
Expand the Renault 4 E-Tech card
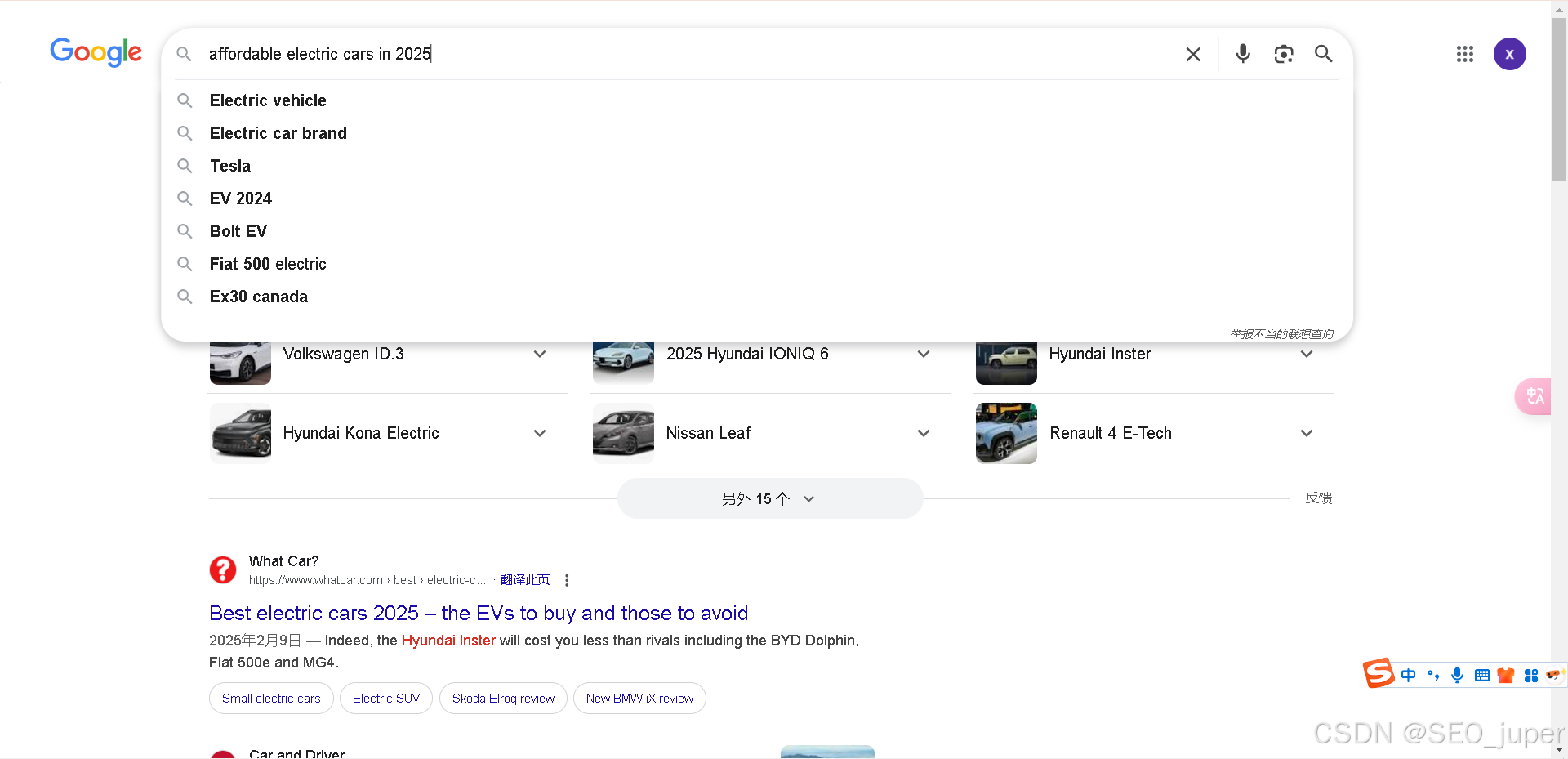pyautogui.click(x=1307, y=433)
